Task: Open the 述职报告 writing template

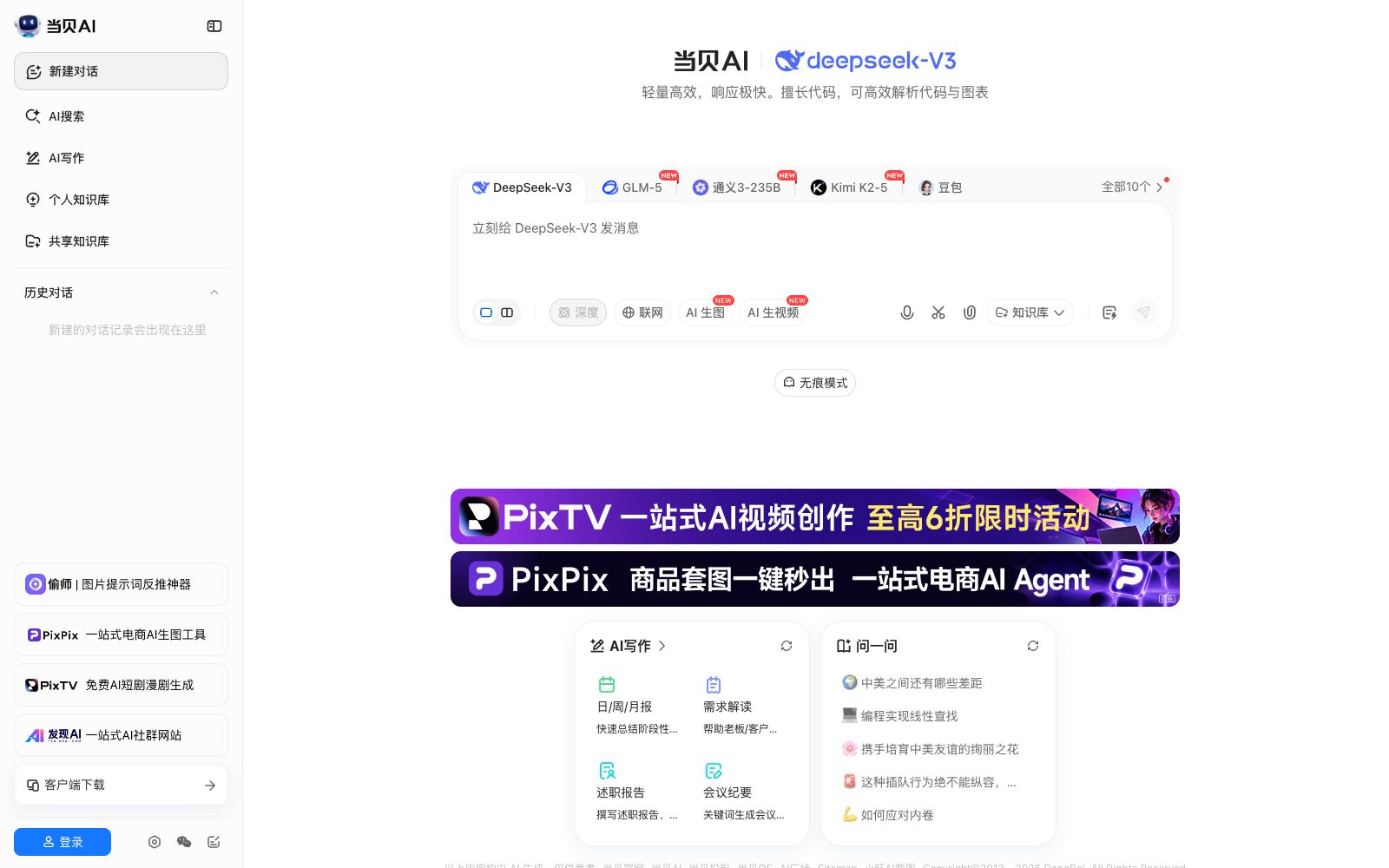Action: click(x=636, y=792)
